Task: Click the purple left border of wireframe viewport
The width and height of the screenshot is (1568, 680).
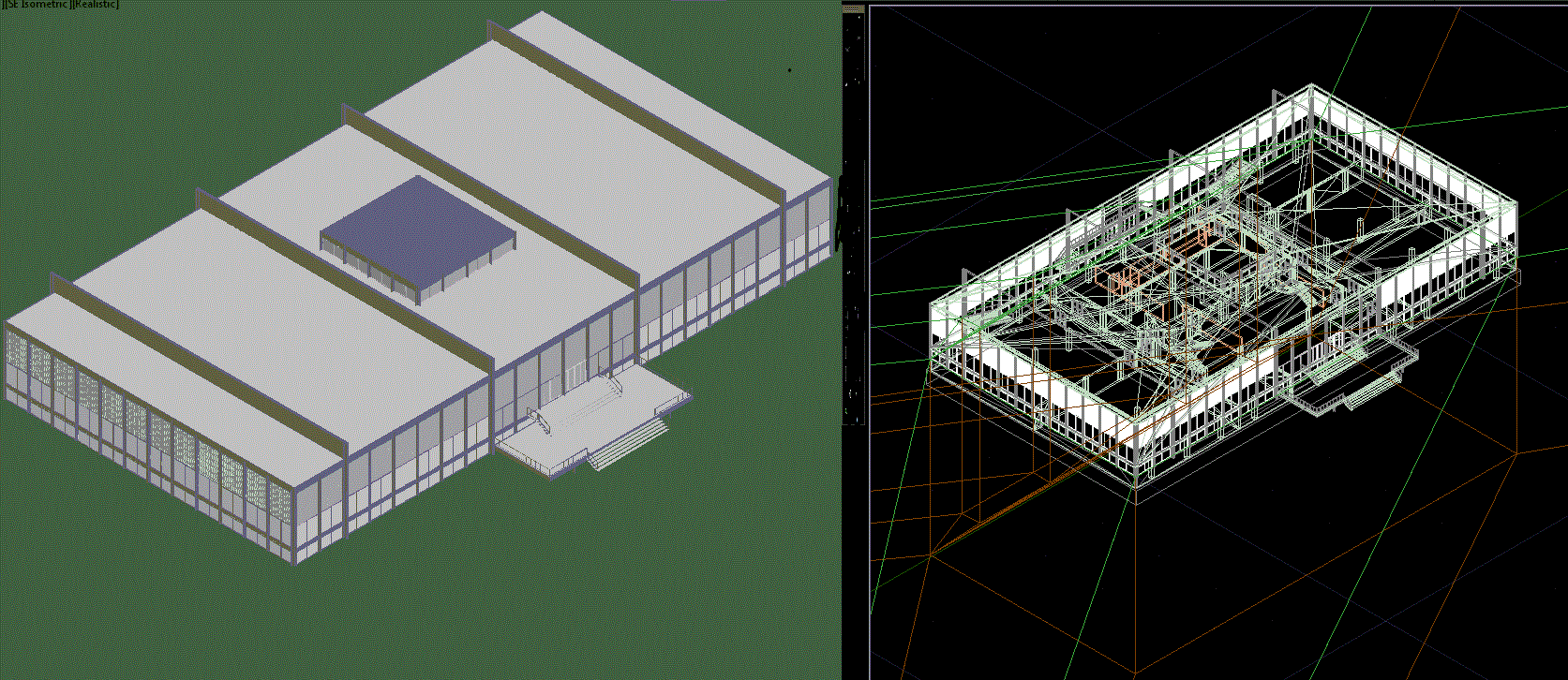Action: coord(871,375)
